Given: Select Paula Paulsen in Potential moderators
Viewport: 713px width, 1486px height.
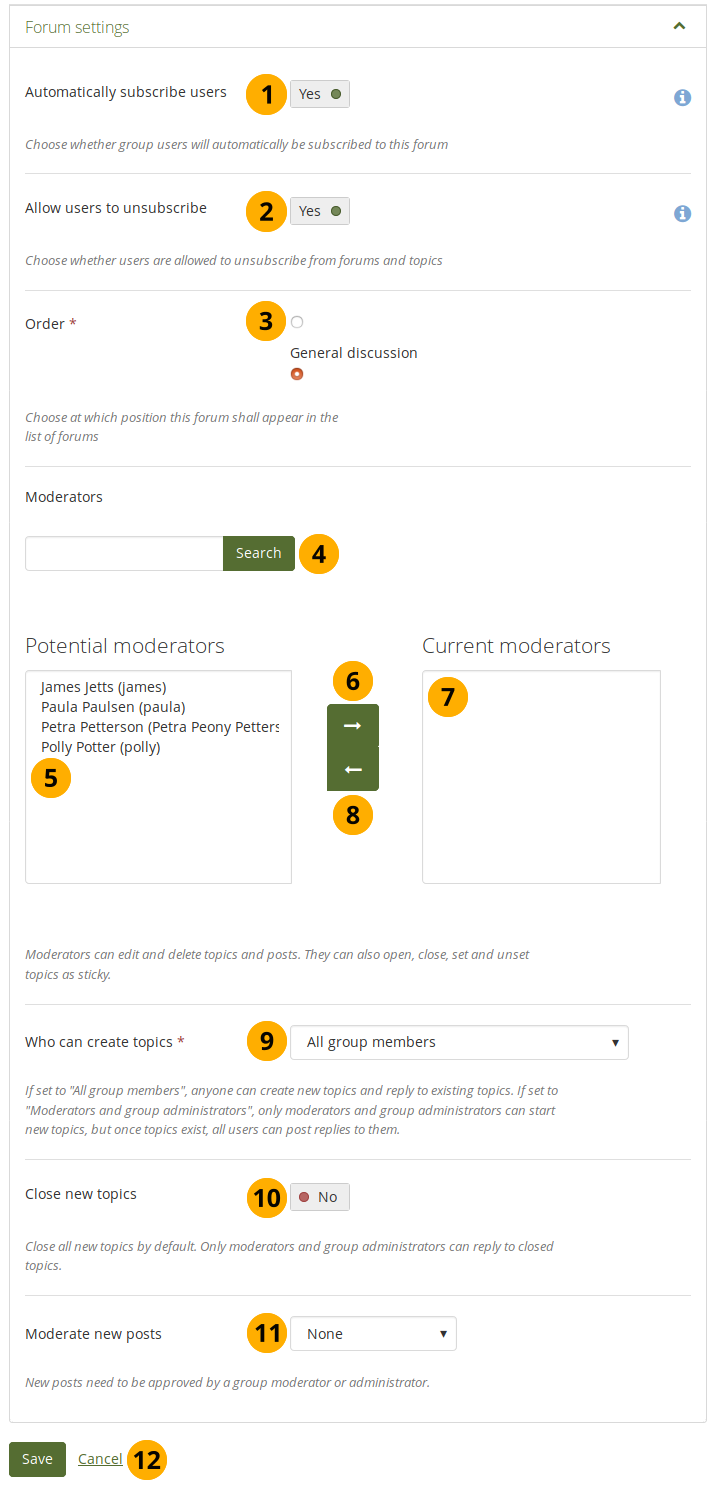Looking at the screenshot, I should click(113, 707).
